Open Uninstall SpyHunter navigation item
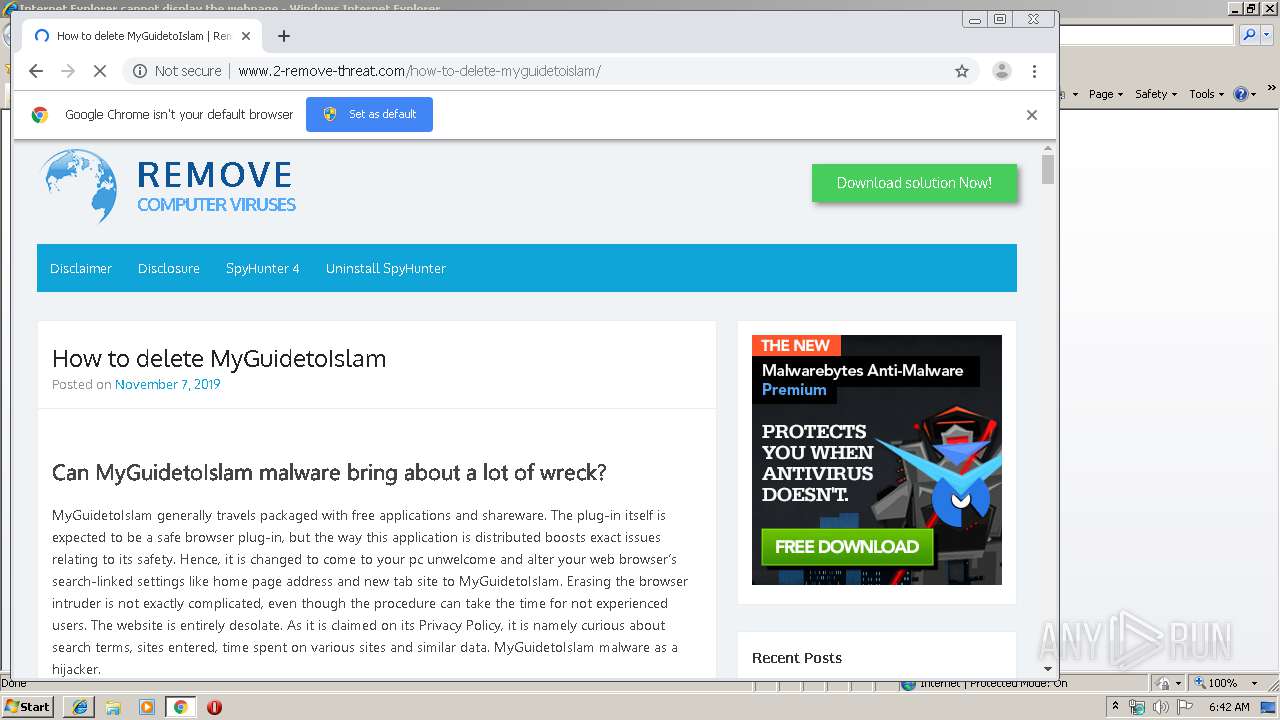The height and width of the screenshot is (720, 1280). point(386,268)
